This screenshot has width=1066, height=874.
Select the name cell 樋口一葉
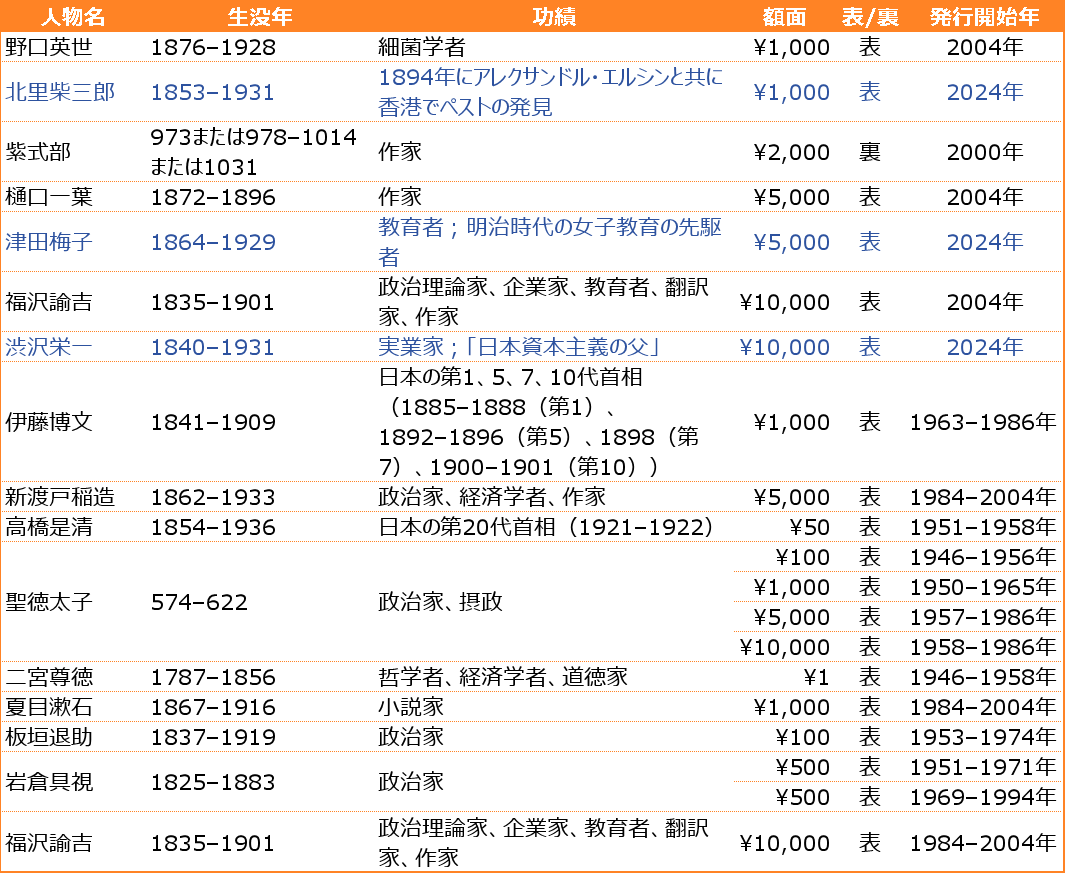point(48,196)
